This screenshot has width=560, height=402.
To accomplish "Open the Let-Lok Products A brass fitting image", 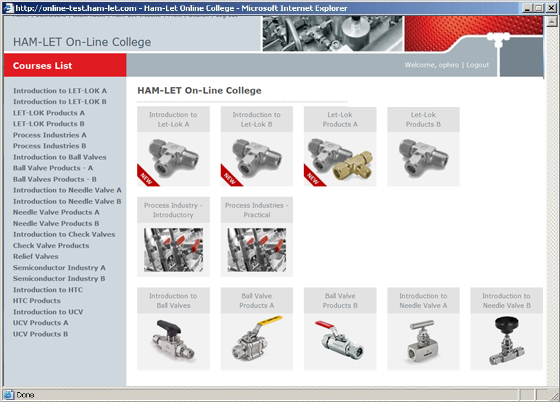I will point(340,159).
